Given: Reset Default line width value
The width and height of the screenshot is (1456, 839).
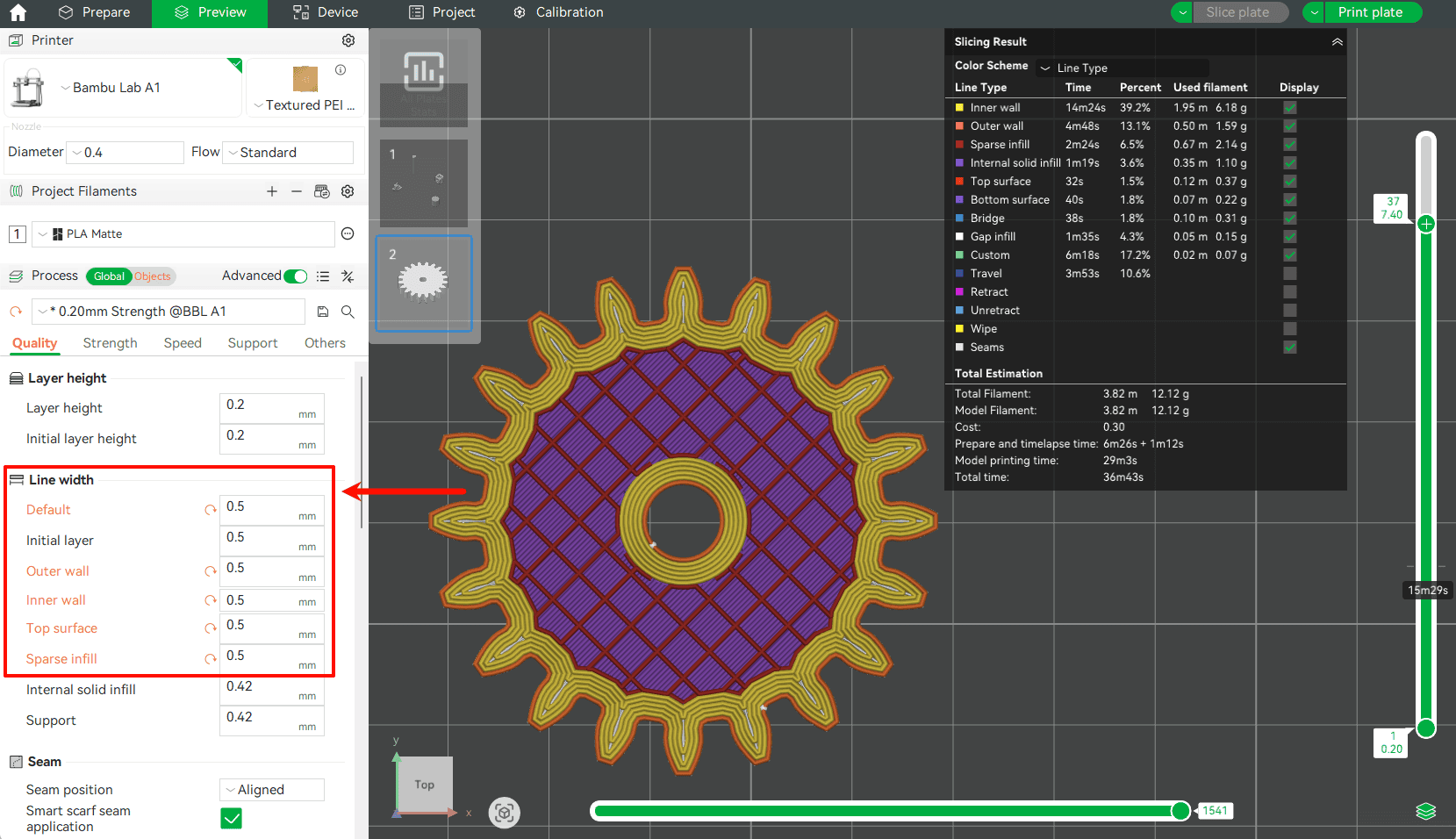Looking at the screenshot, I should pos(211,510).
